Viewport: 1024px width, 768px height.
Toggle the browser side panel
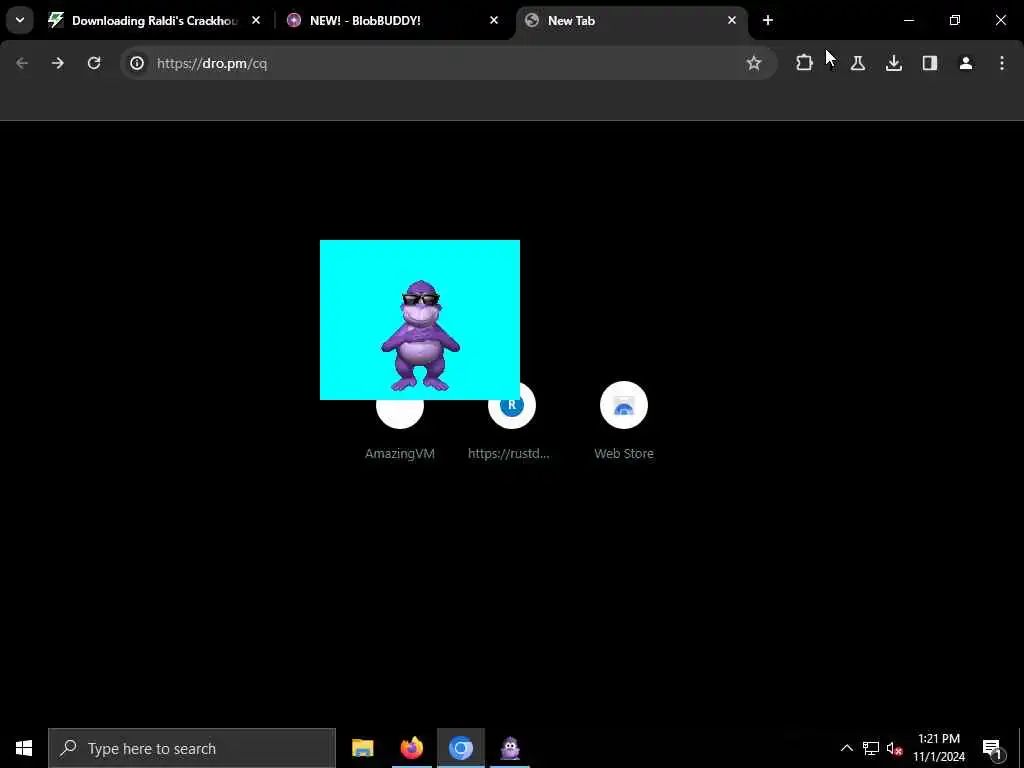point(929,63)
